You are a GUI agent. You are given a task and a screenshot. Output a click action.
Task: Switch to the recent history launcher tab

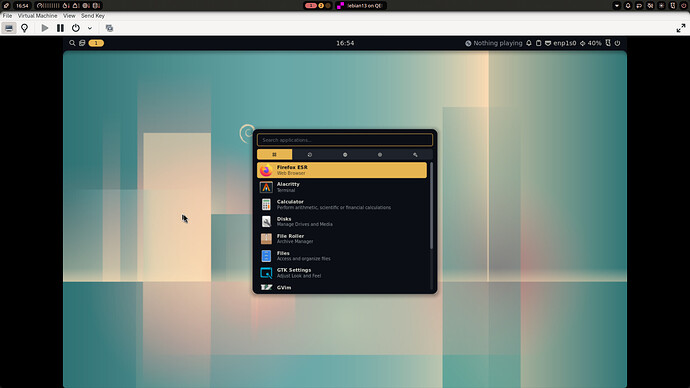(x=310, y=154)
